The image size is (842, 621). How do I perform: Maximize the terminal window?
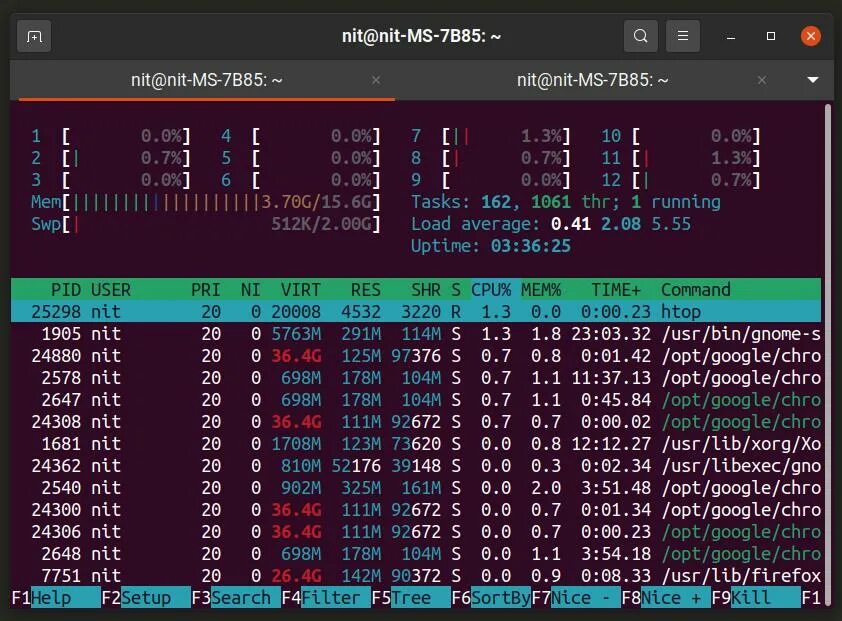[x=771, y=37]
